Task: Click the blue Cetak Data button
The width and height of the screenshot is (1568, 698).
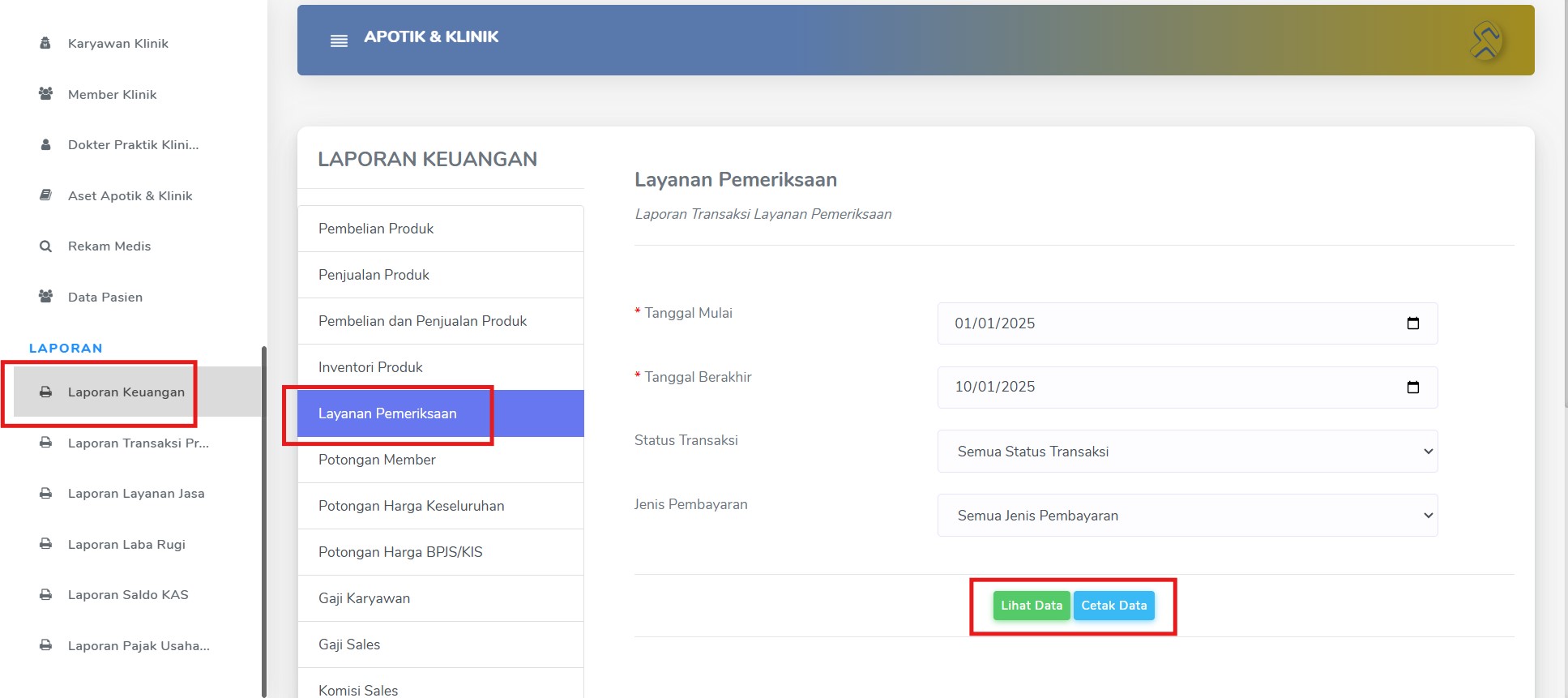Action: click(1114, 606)
